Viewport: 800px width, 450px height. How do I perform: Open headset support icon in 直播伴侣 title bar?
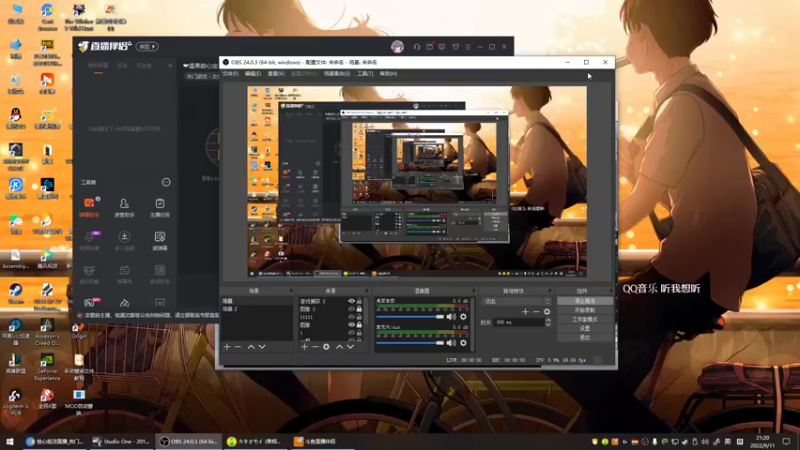[417, 47]
